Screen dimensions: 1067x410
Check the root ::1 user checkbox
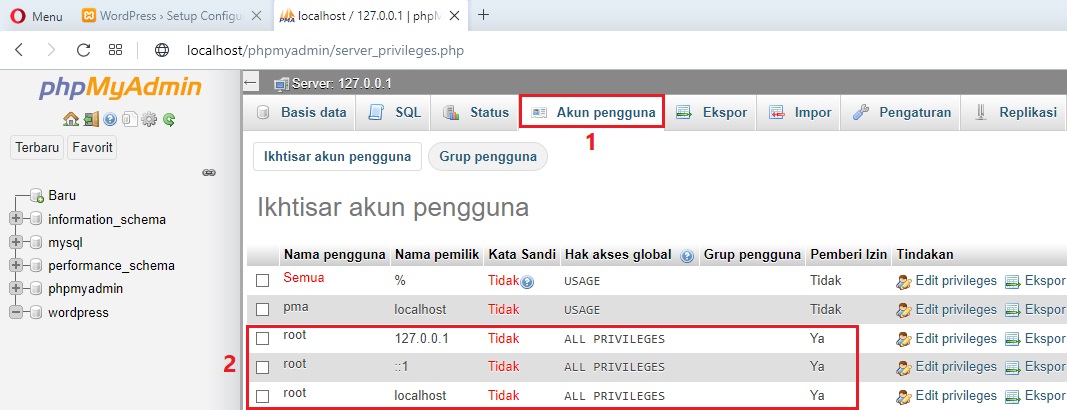pyautogui.click(x=263, y=367)
